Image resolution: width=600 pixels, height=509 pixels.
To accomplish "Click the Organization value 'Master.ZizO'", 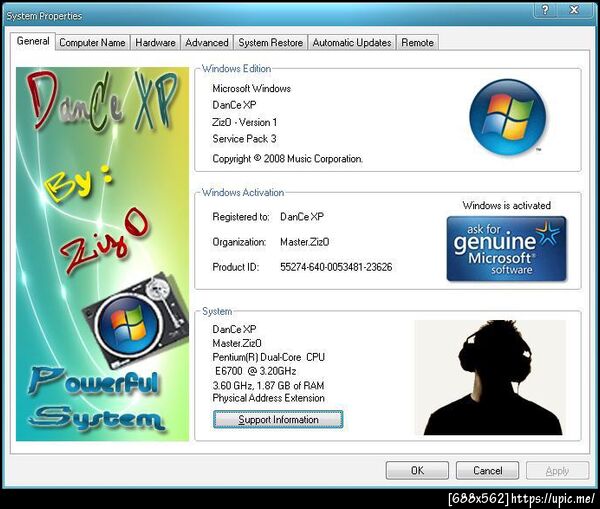I will (x=305, y=242).
